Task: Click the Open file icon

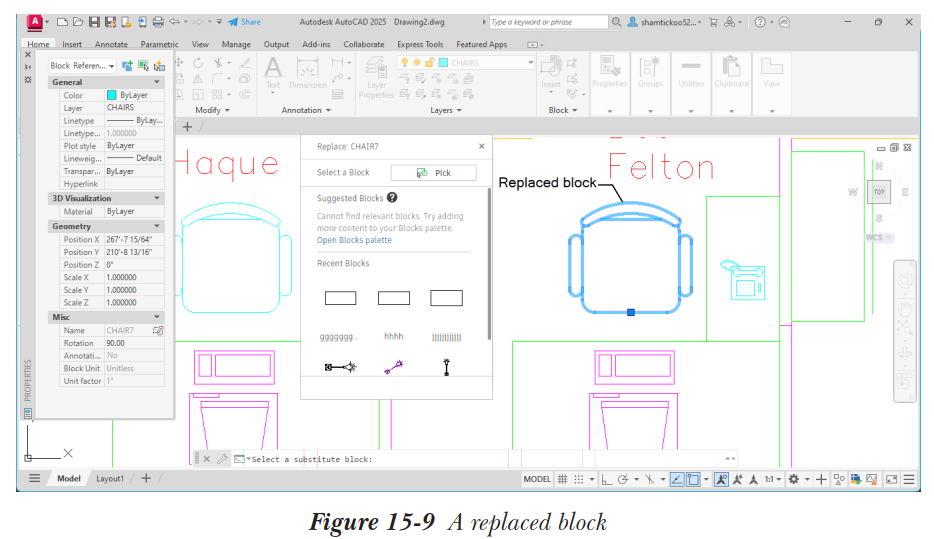Action: click(x=77, y=22)
